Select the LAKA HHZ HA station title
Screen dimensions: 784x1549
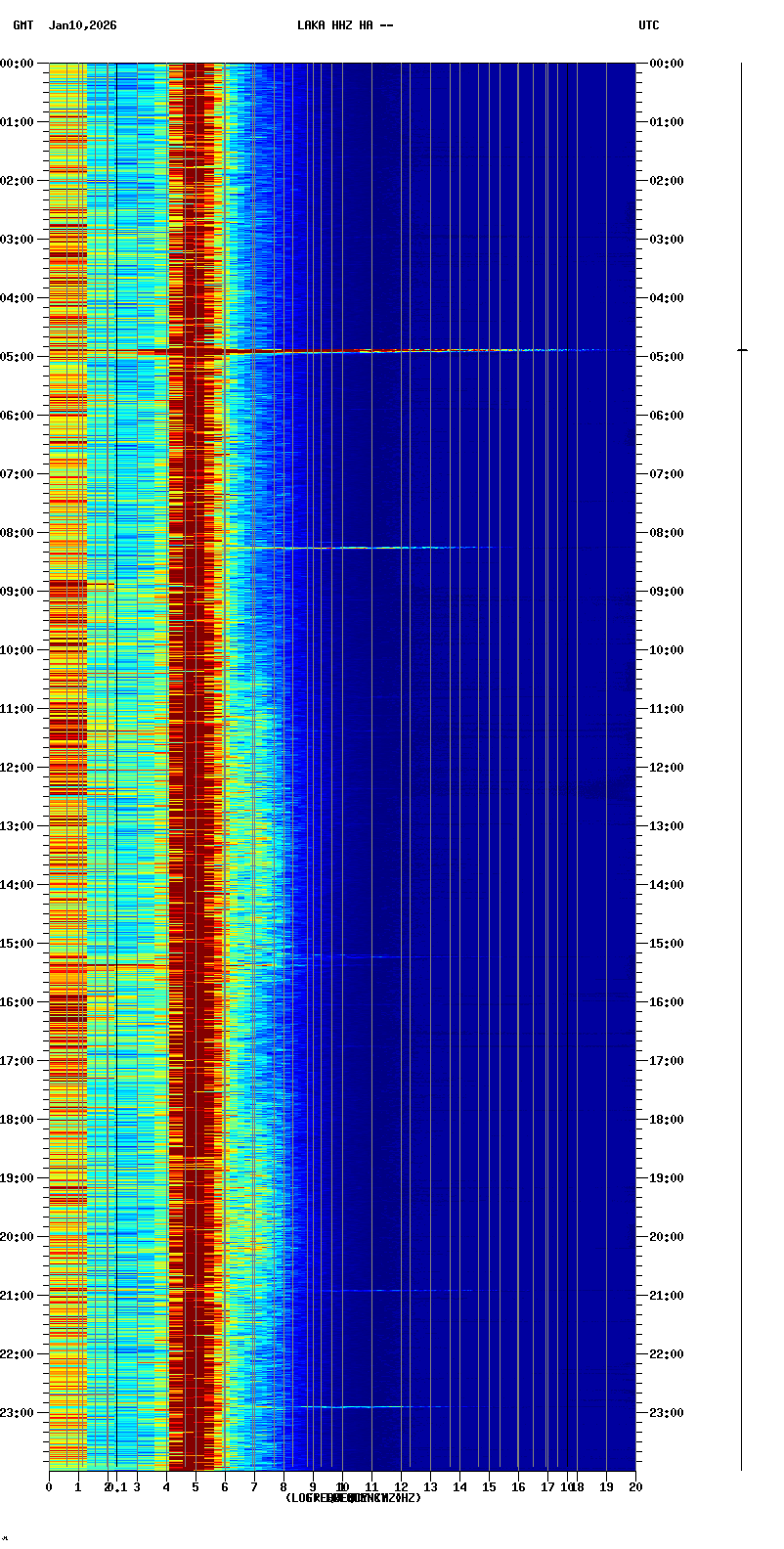[x=345, y=25]
